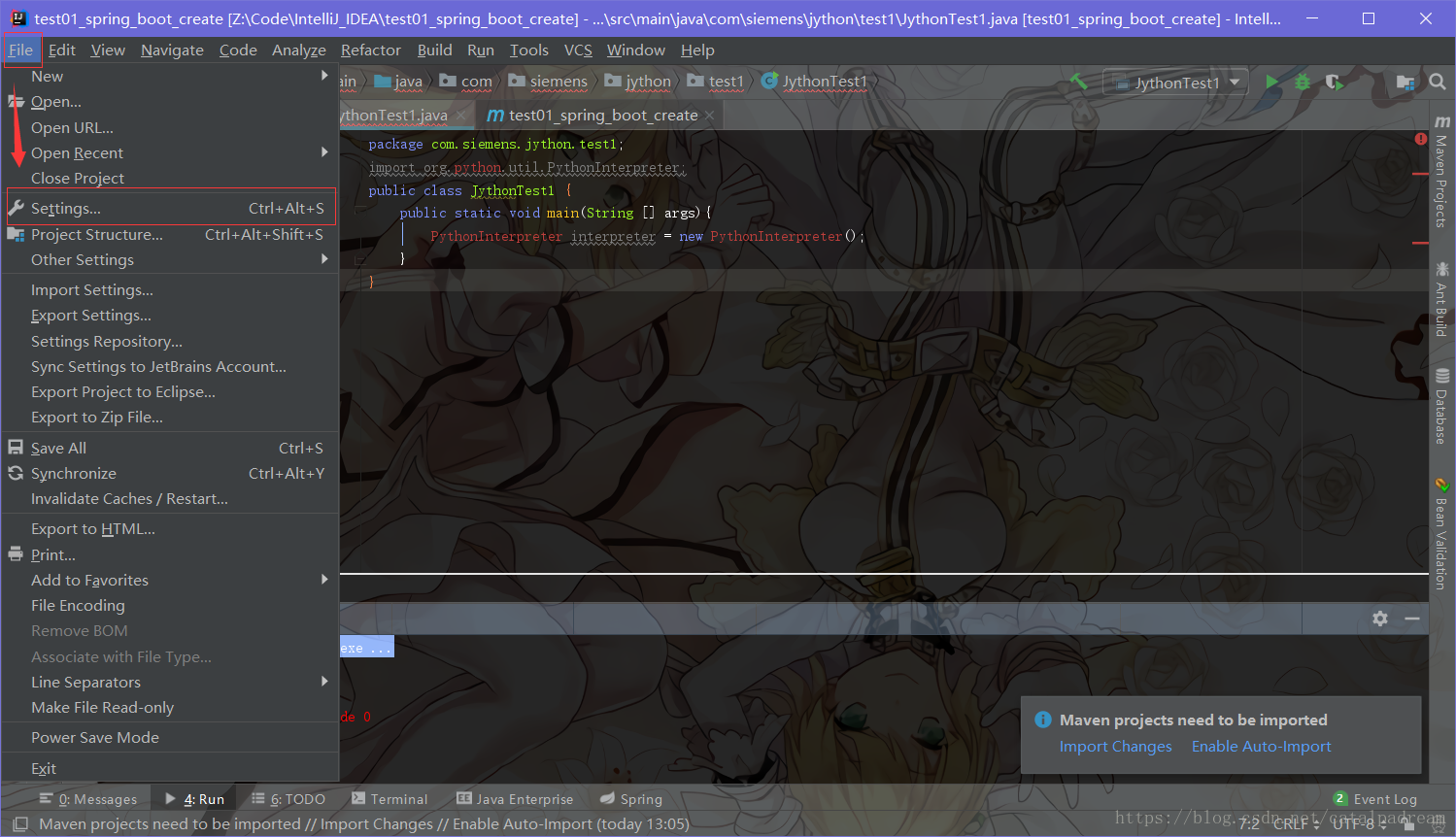1456x837 pixels.
Task: Open the JythonTest1 run configuration dropdown
Action: [1176, 83]
